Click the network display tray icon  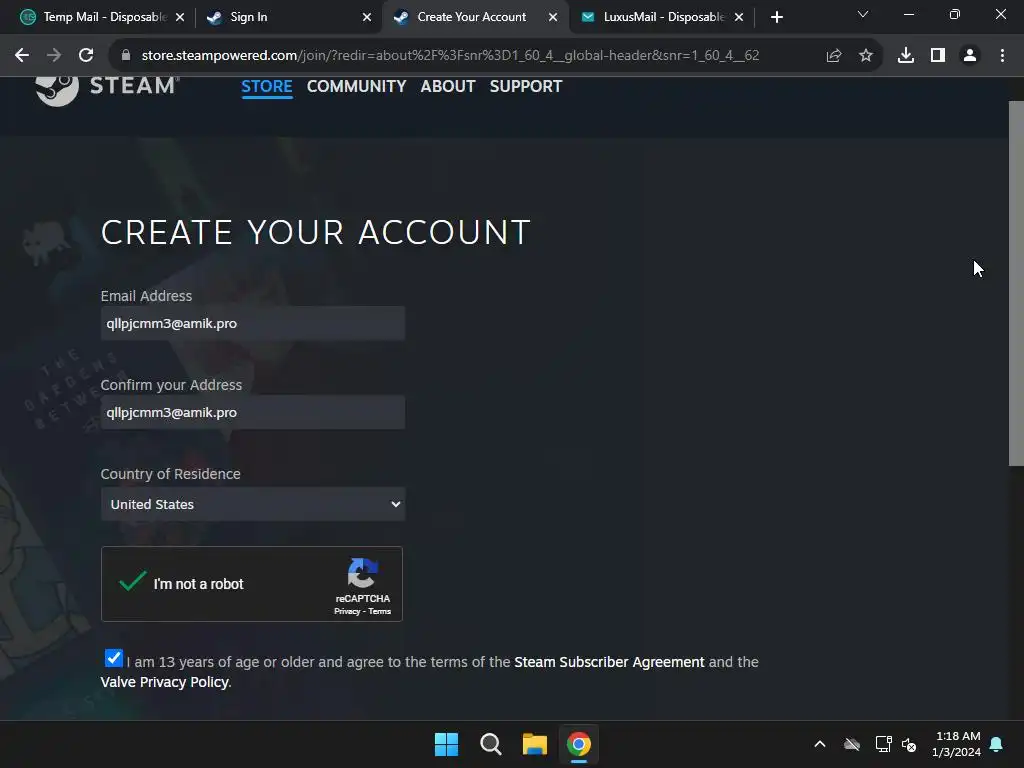(x=884, y=744)
